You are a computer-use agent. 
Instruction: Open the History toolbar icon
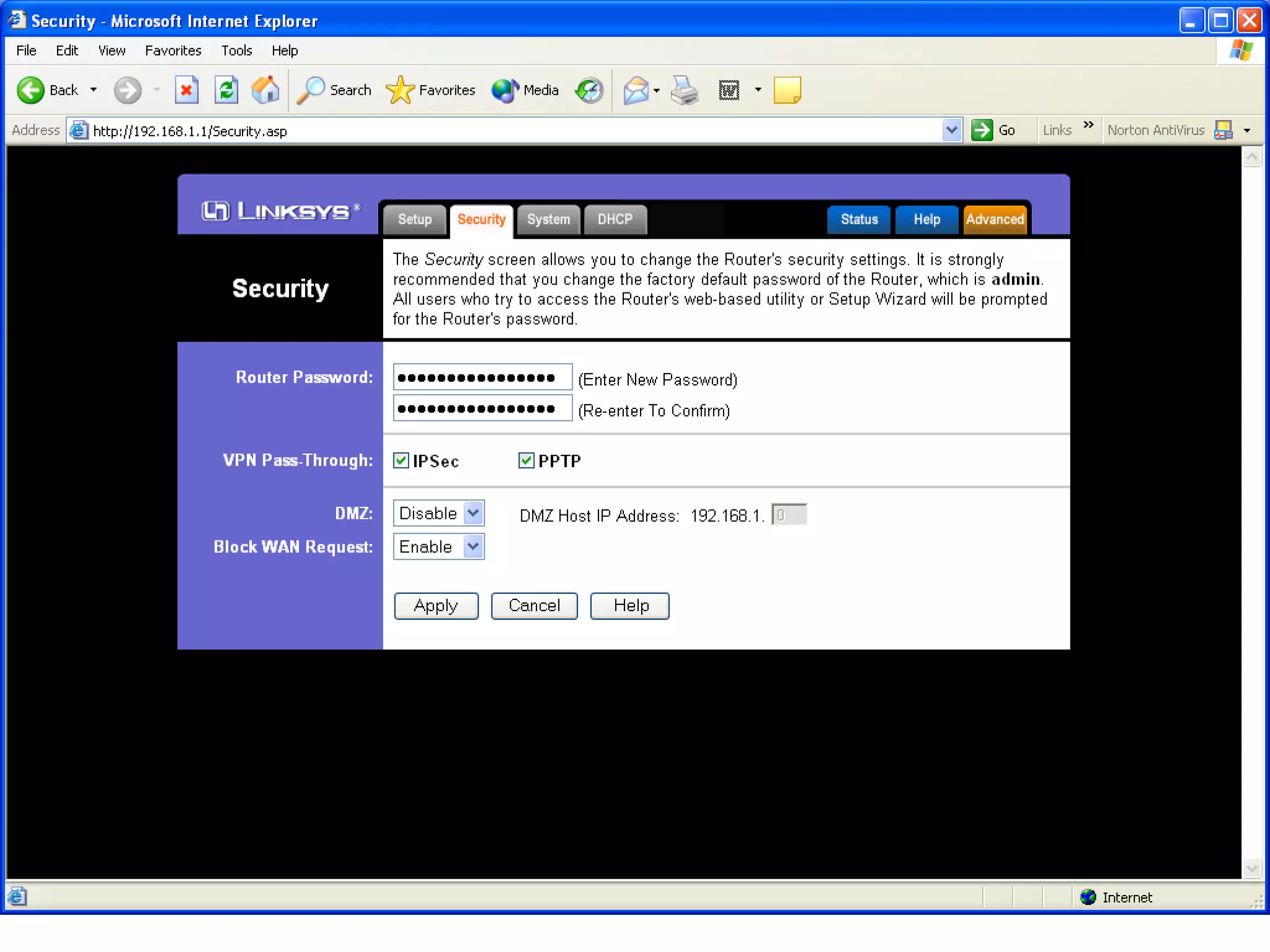[x=588, y=90]
